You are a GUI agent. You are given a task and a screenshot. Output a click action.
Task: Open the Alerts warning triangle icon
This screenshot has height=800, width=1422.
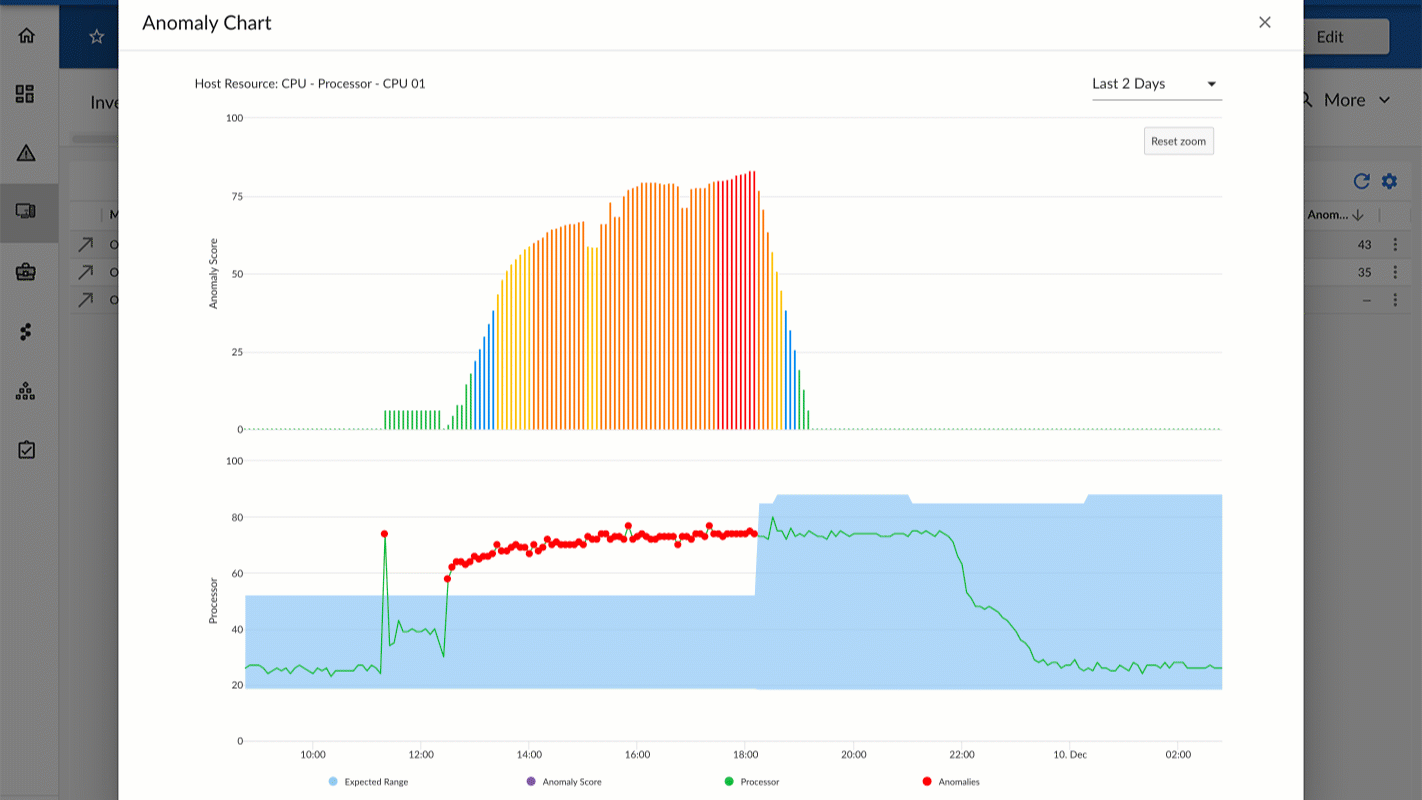(x=26, y=153)
